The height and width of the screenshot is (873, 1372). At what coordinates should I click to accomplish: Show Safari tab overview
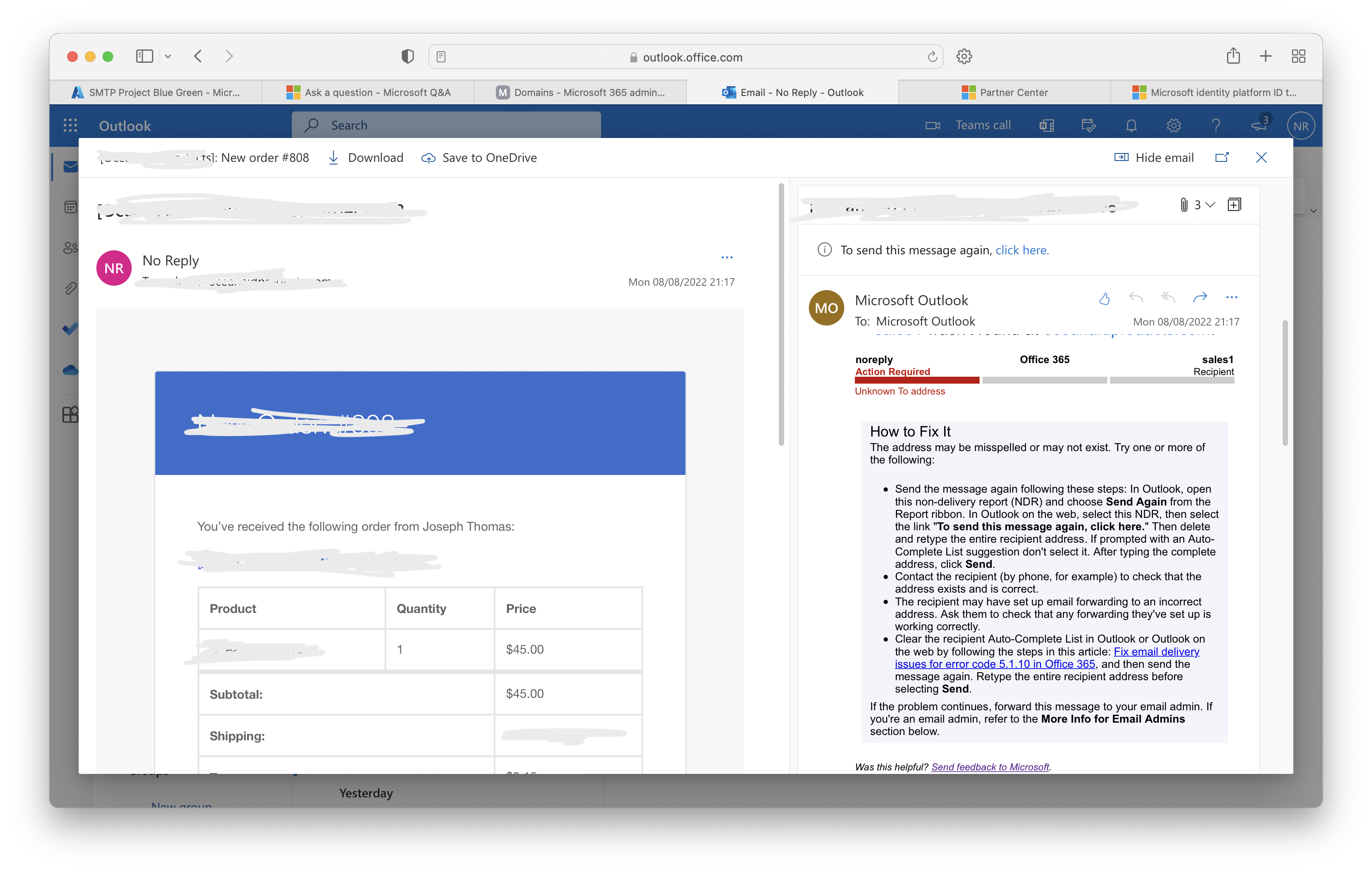[1299, 56]
